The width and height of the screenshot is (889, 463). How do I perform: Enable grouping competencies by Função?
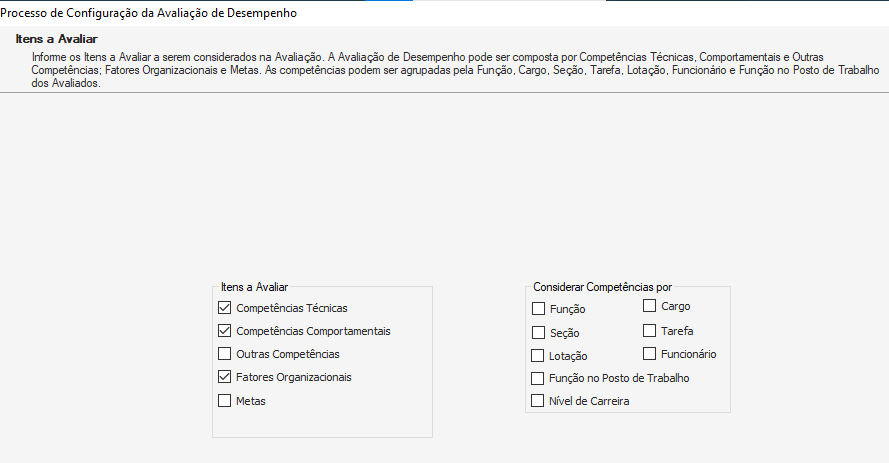pos(539,310)
